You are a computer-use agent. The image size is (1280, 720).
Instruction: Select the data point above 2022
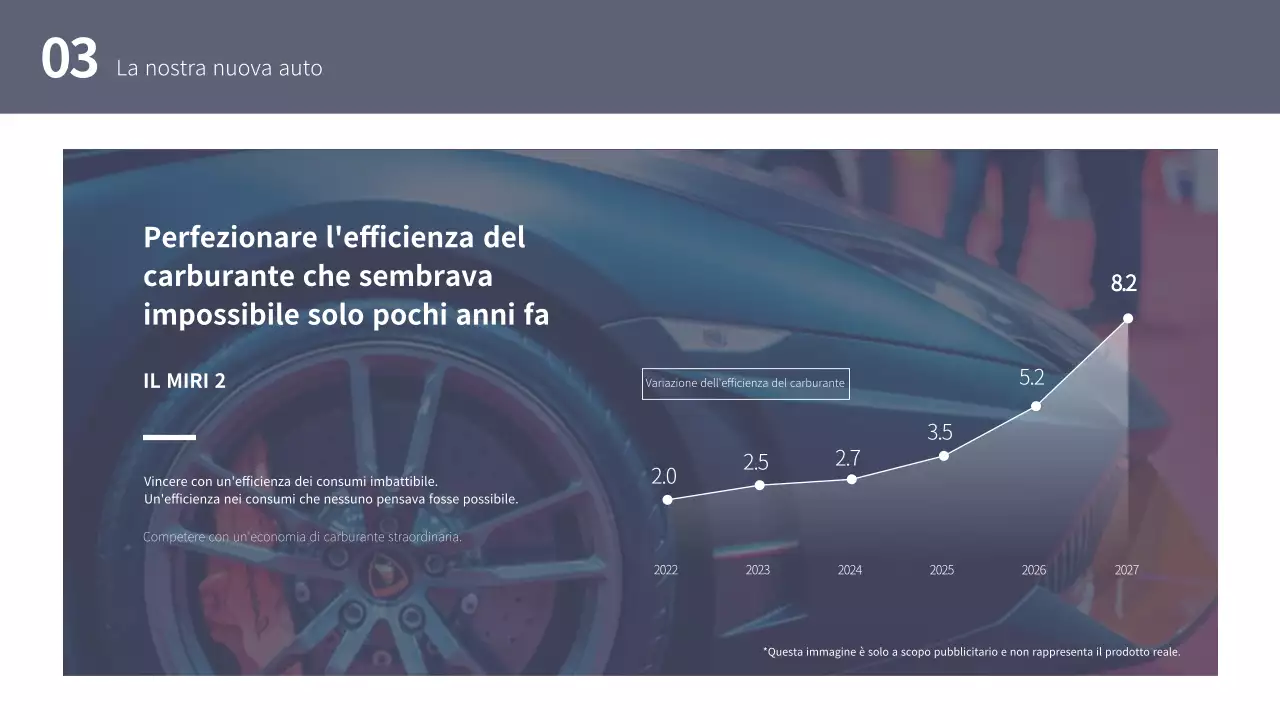(x=667, y=499)
